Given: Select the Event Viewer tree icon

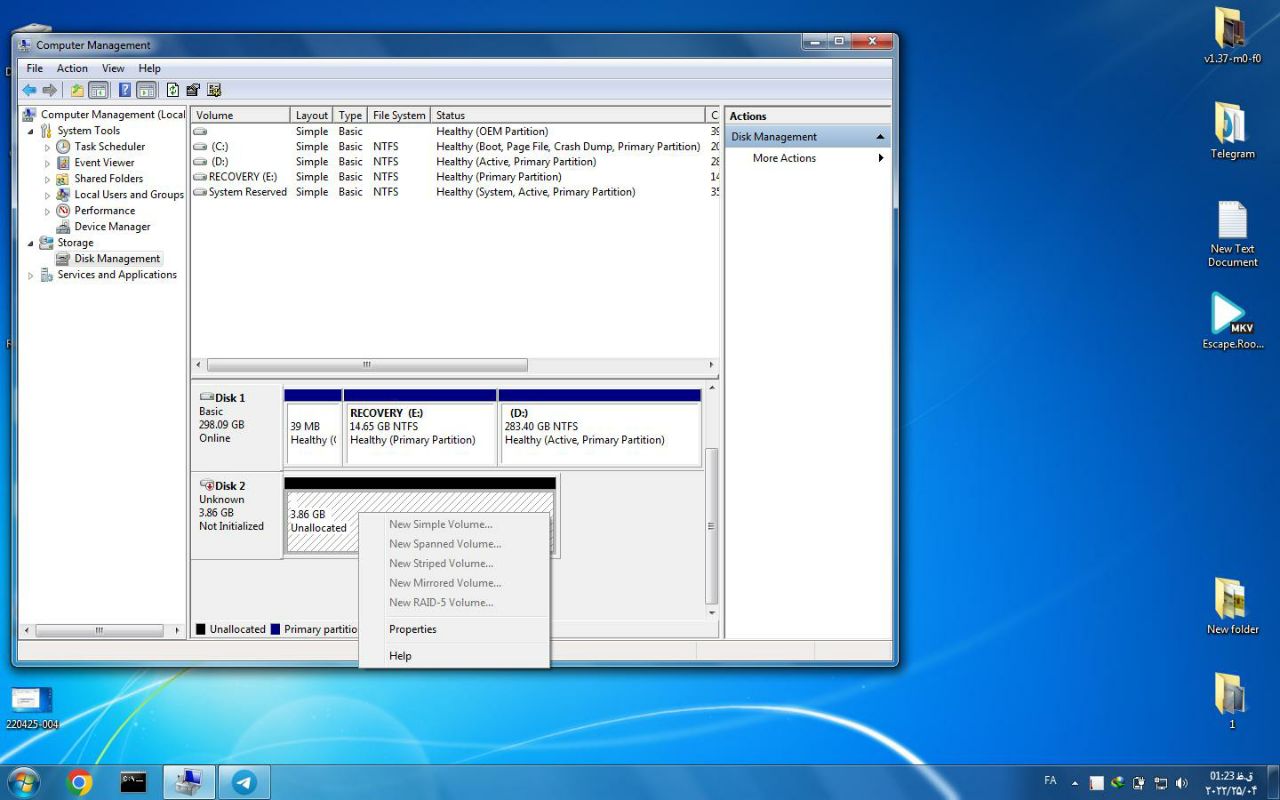Looking at the screenshot, I should [63, 163].
